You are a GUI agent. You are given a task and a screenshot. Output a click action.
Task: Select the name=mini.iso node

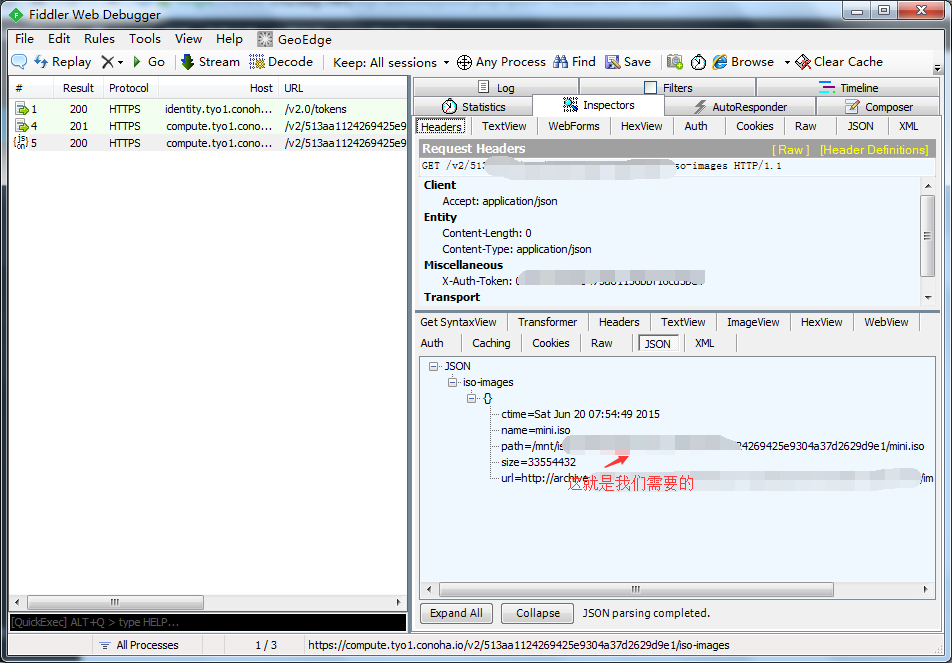coord(536,430)
